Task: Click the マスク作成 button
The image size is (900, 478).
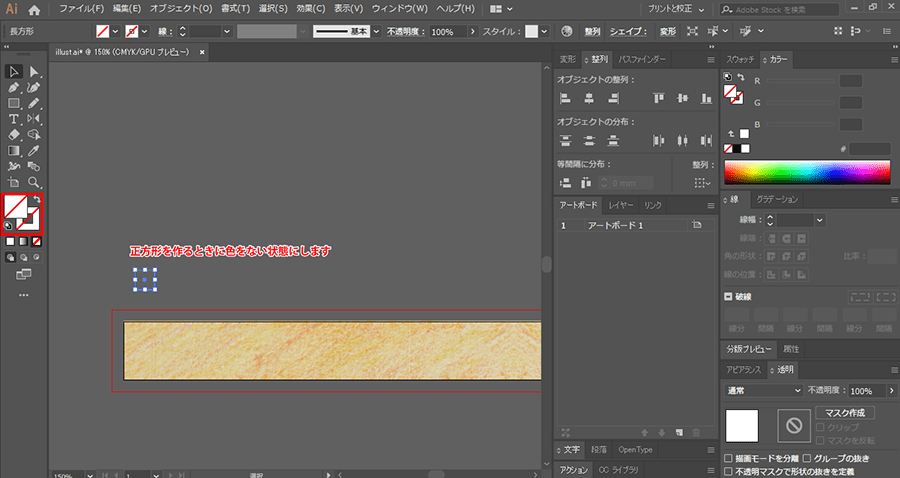Action: pos(845,413)
